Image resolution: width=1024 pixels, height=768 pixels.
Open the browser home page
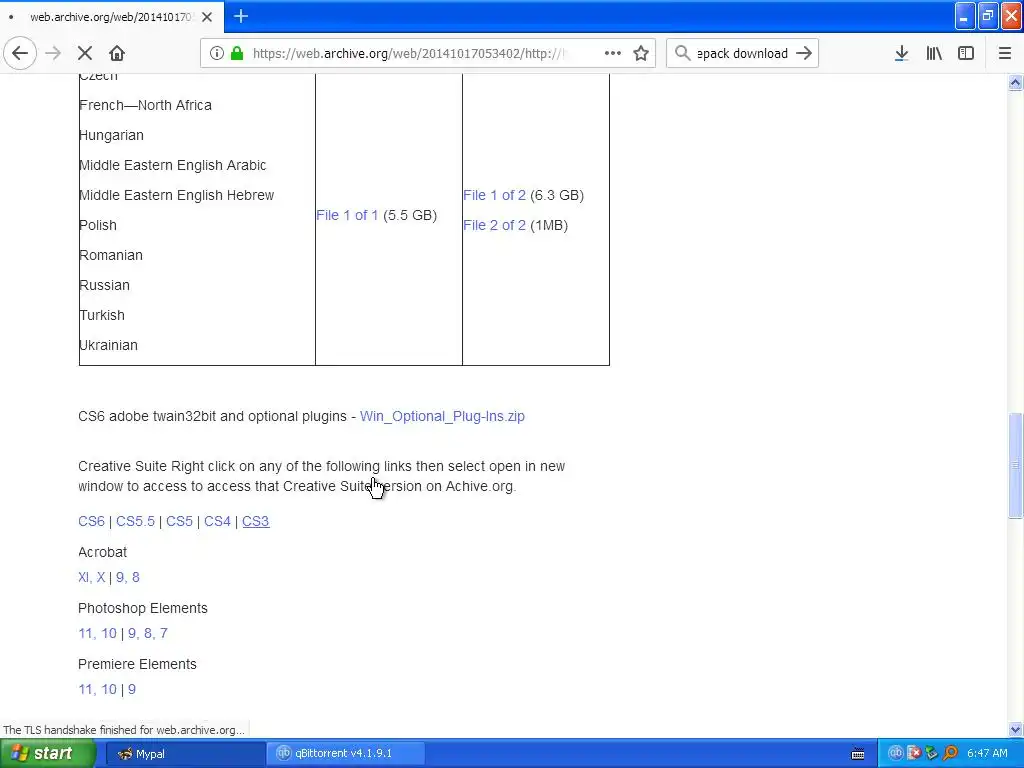[x=117, y=54]
